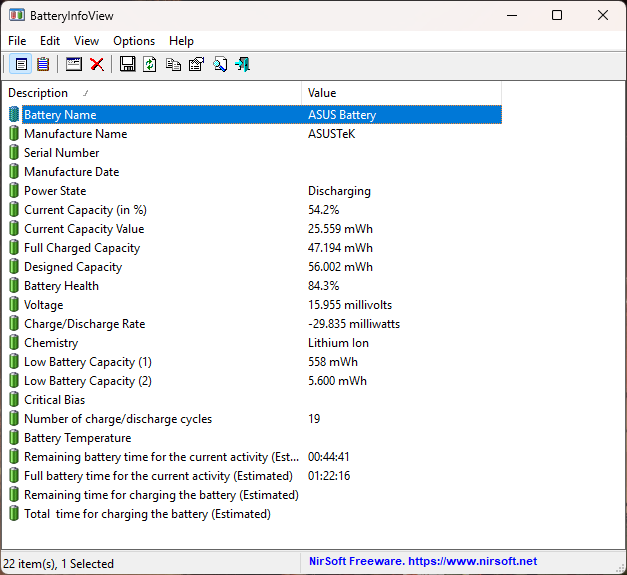The height and width of the screenshot is (575, 627).
Task: Click the 00:44:41 remaining time value
Action: (x=329, y=457)
